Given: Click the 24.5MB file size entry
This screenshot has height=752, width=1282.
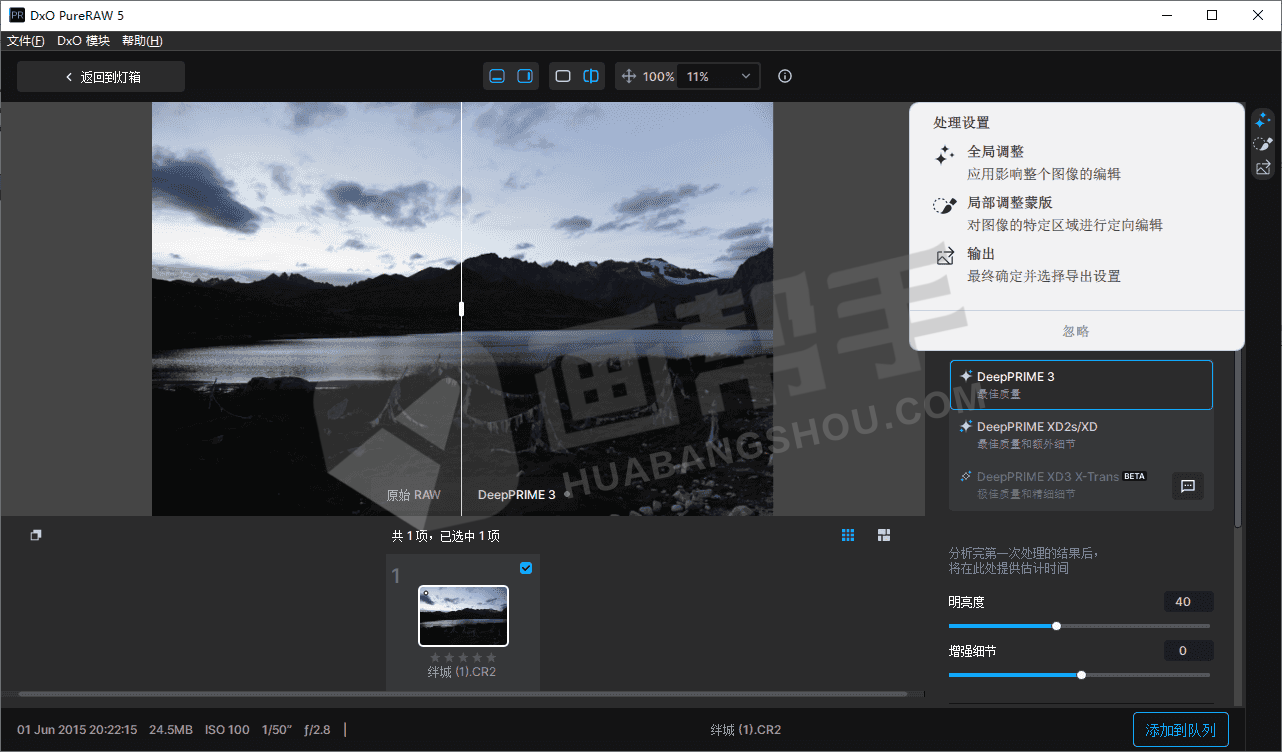Looking at the screenshot, I should click(x=171, y=730).
